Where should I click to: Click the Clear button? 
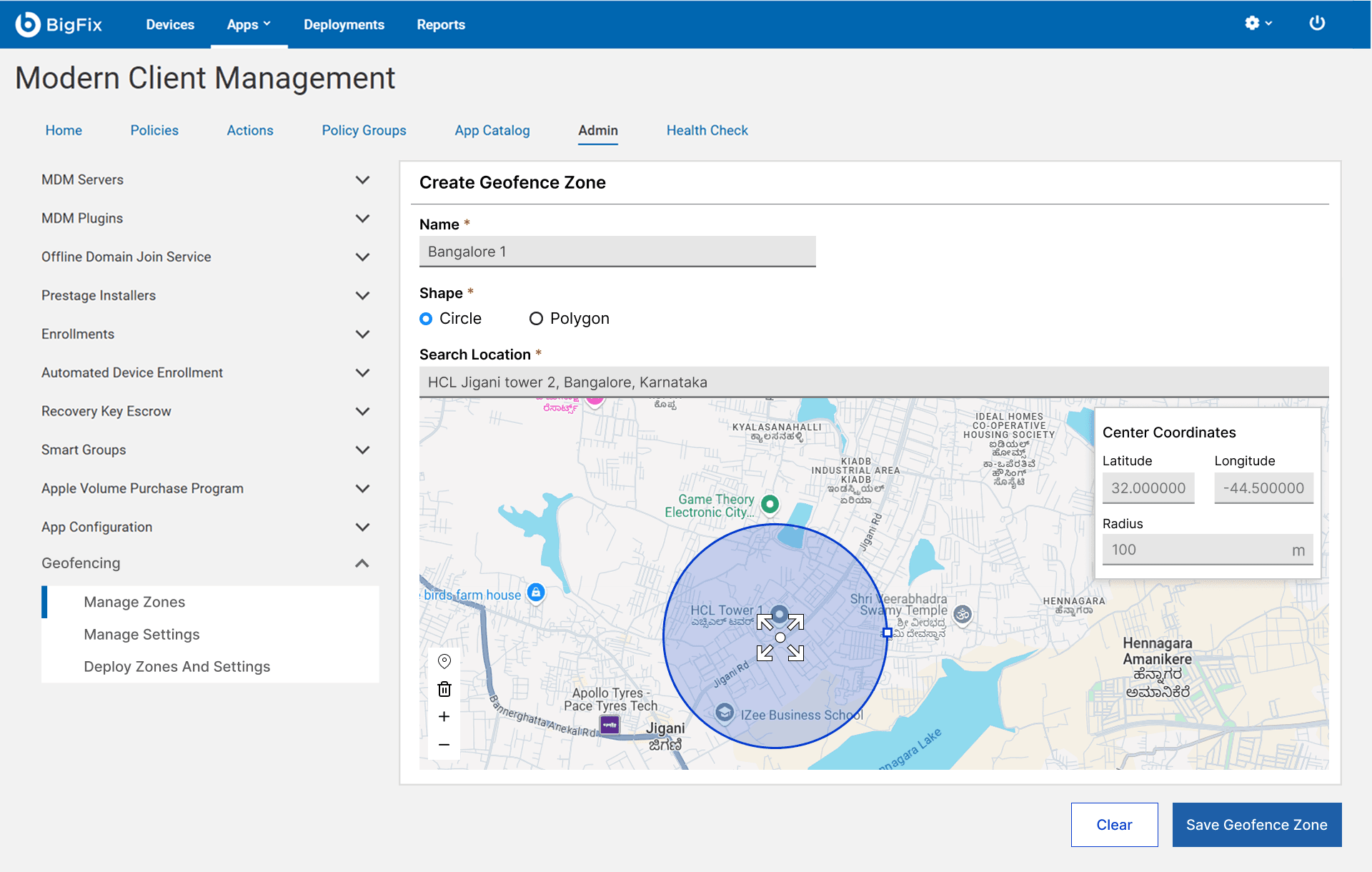click(1114, 825)
